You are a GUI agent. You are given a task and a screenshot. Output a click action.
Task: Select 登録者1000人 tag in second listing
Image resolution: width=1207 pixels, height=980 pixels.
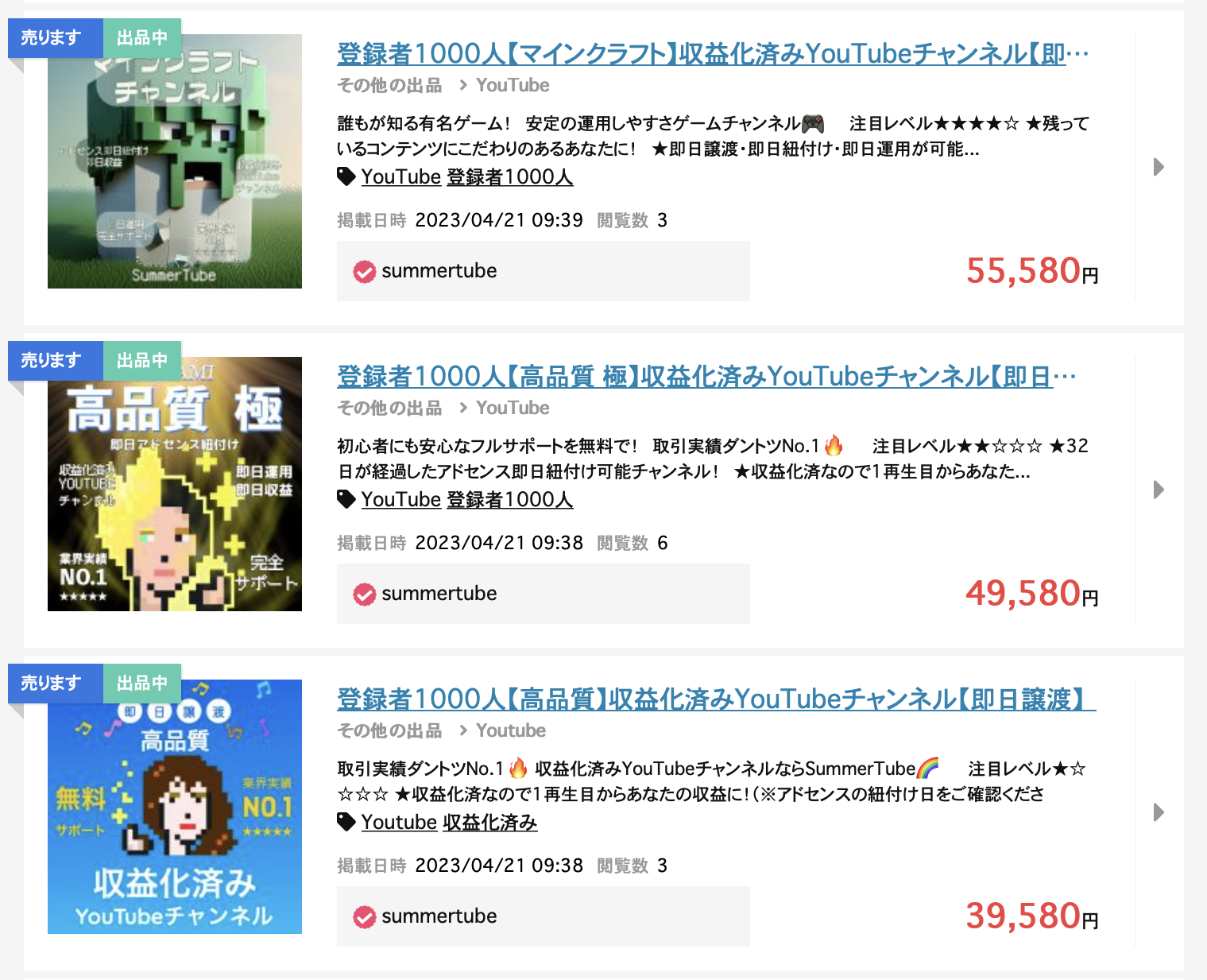coord(510,499)
